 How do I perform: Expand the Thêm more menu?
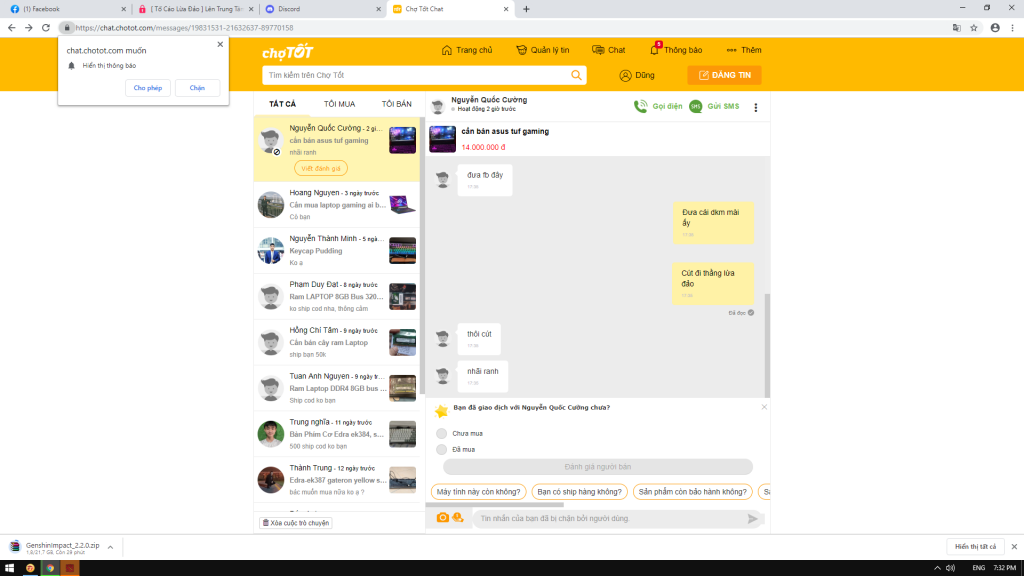(744, 50)
